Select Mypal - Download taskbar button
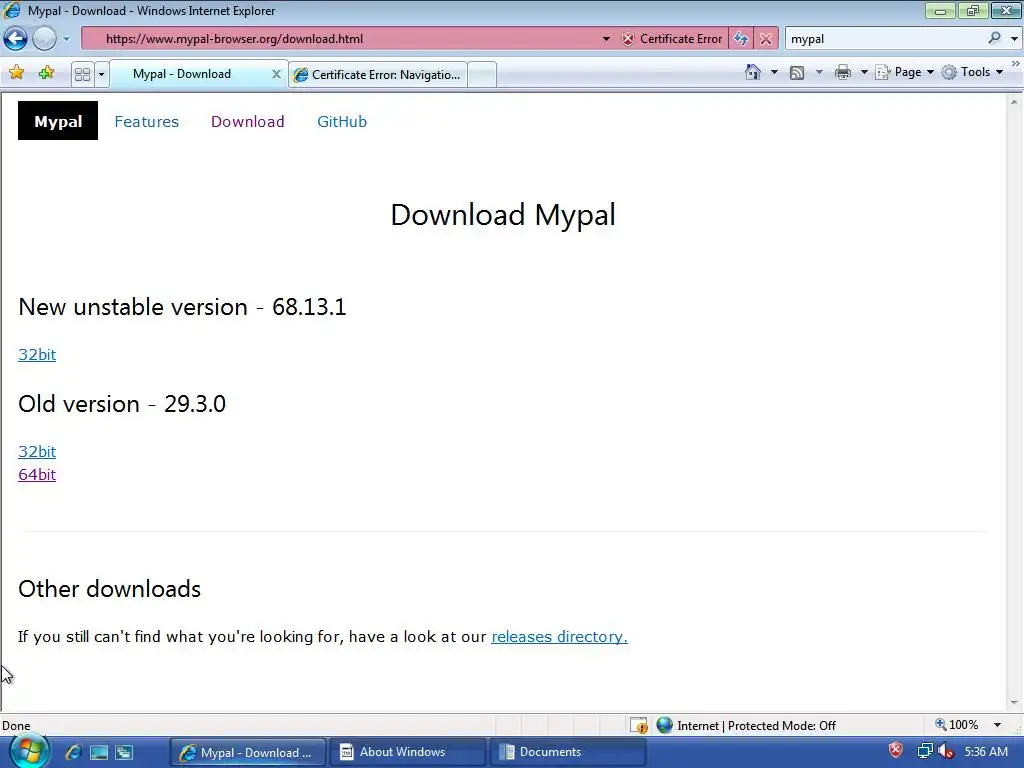 [248, 752]
